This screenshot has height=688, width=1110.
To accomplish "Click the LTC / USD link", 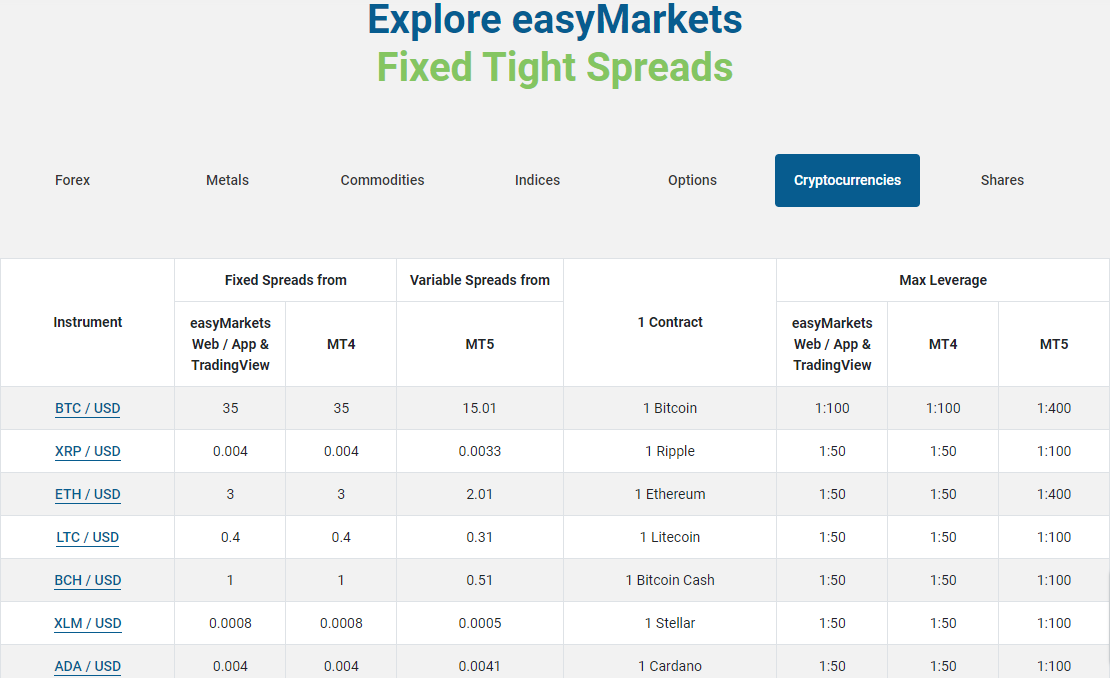I will [88, 537].
